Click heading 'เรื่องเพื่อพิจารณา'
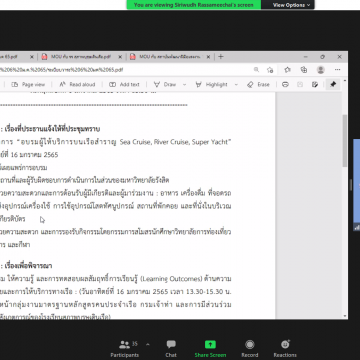 click(x=28, y=266)
